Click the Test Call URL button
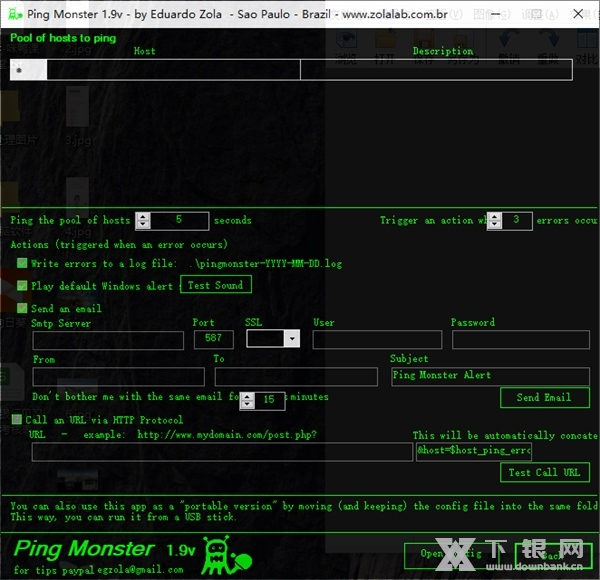The image size is (600, 580). coord(545,473)
